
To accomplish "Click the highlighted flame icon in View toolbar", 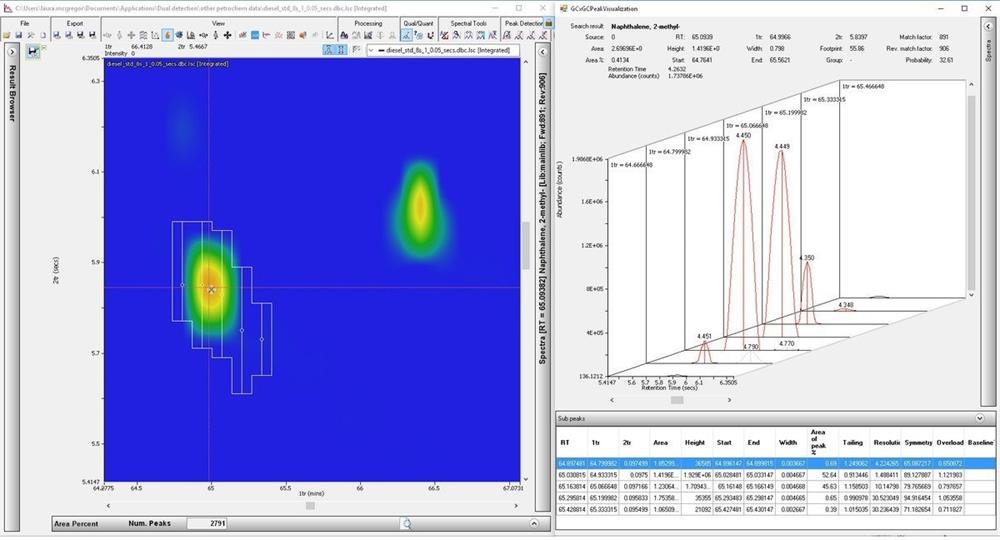I will pyautogui.click(x=166, y=35).
